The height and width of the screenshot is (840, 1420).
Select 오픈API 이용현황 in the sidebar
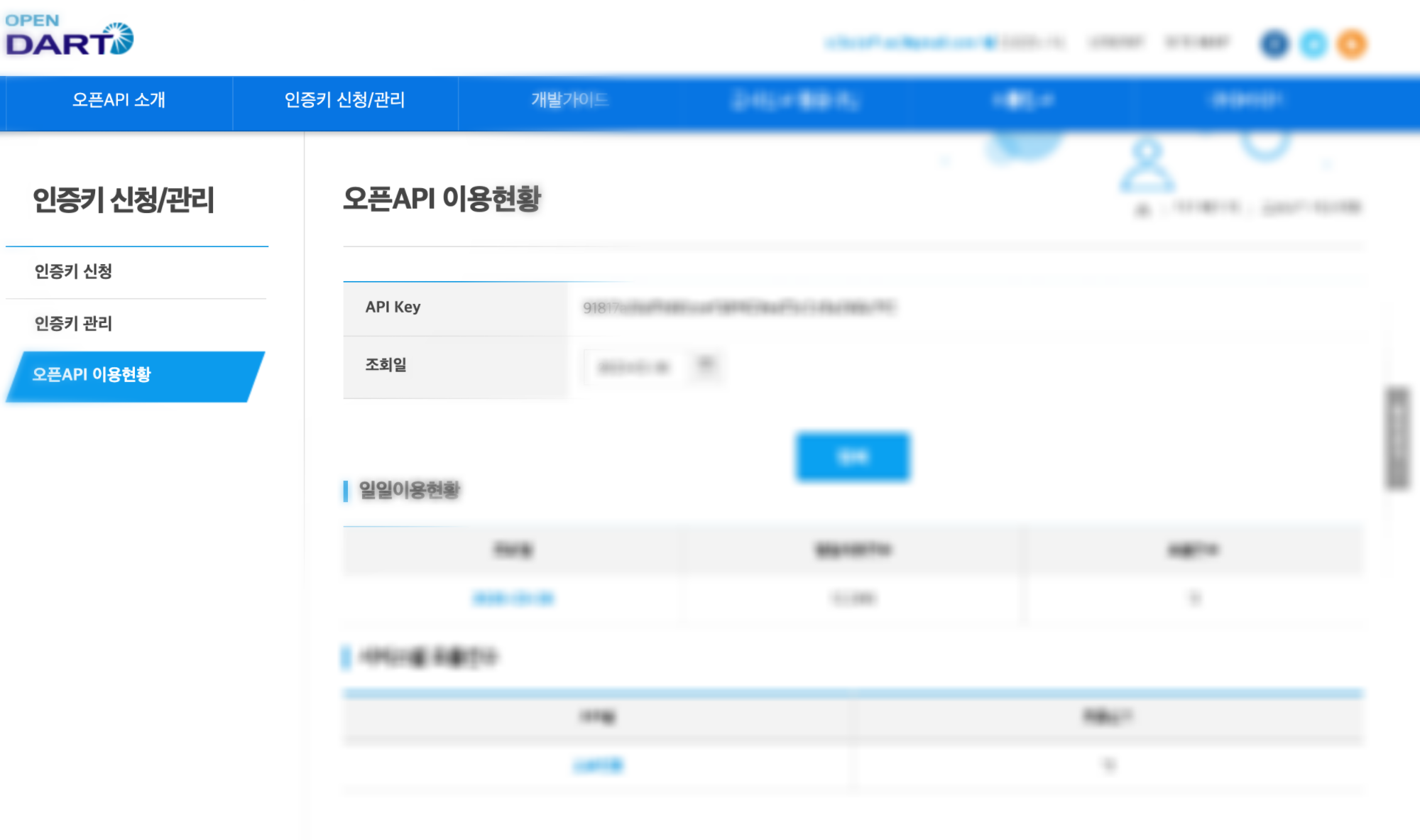(x=92, y=375)
